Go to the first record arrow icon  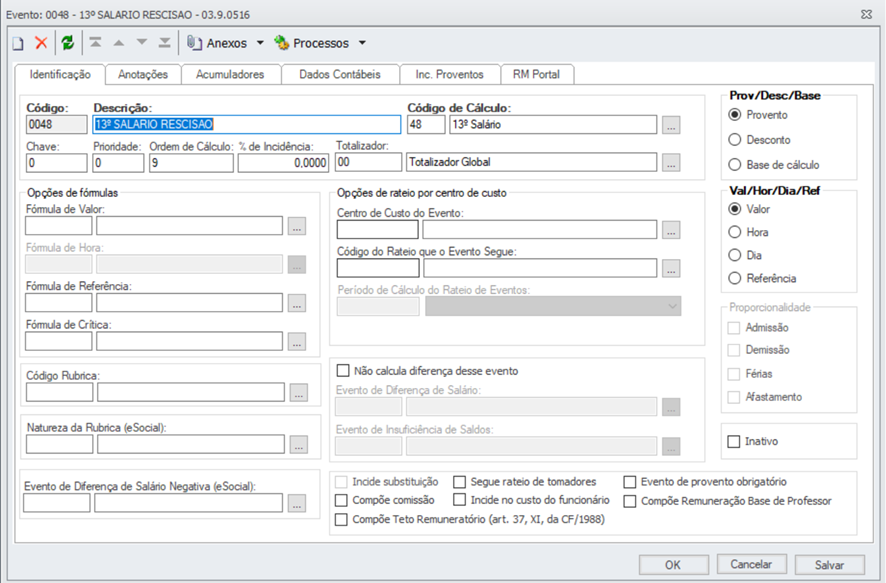(x=95, y=42)
